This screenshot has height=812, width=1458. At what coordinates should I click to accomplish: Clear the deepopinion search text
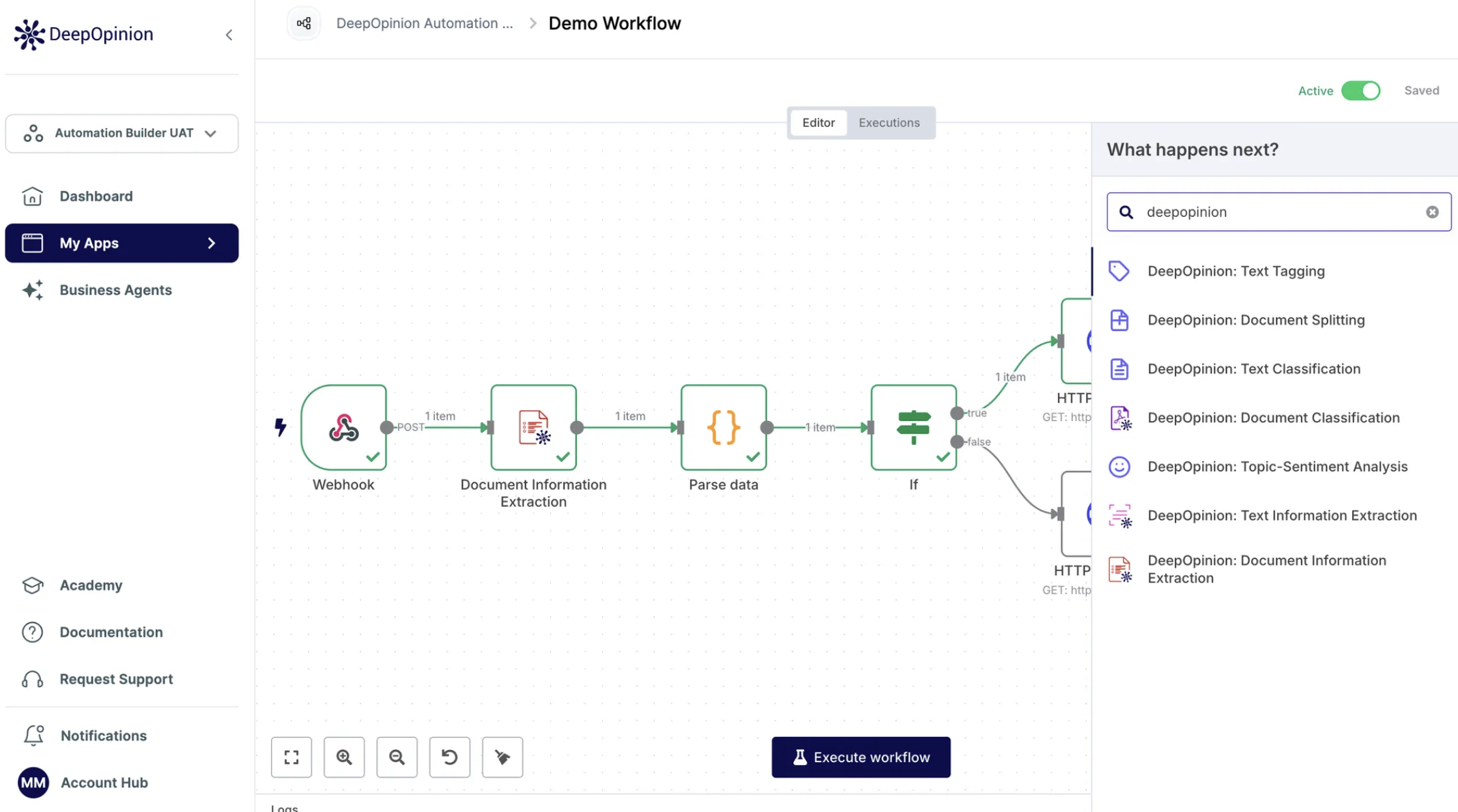1432,212
